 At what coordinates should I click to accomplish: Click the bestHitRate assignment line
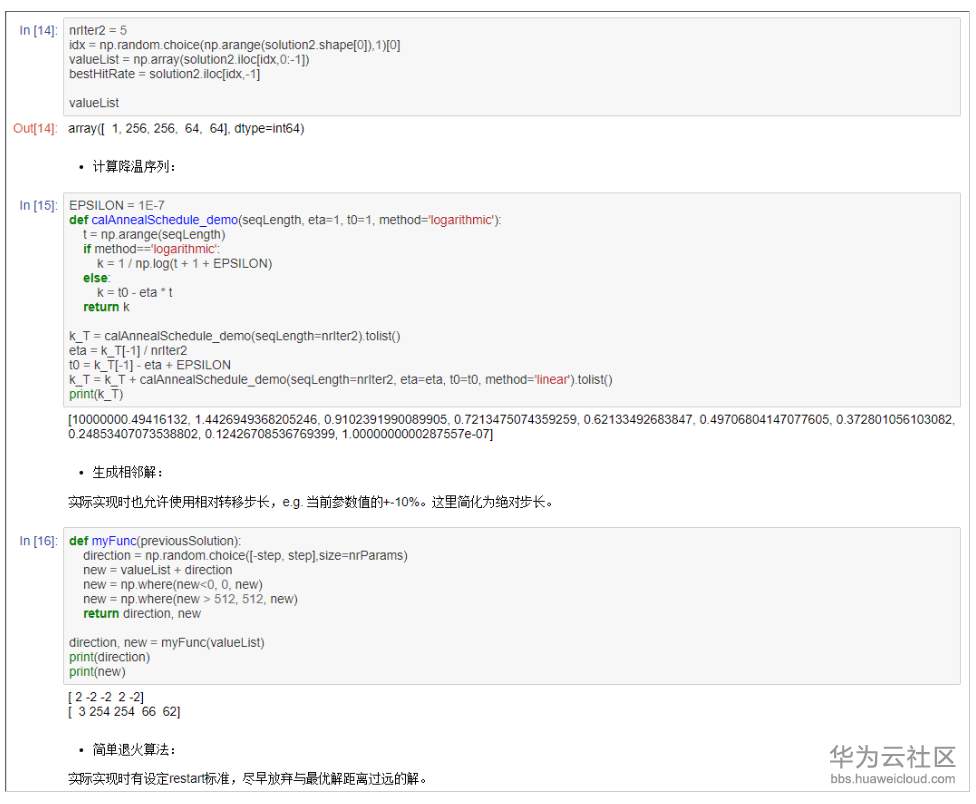164,73
